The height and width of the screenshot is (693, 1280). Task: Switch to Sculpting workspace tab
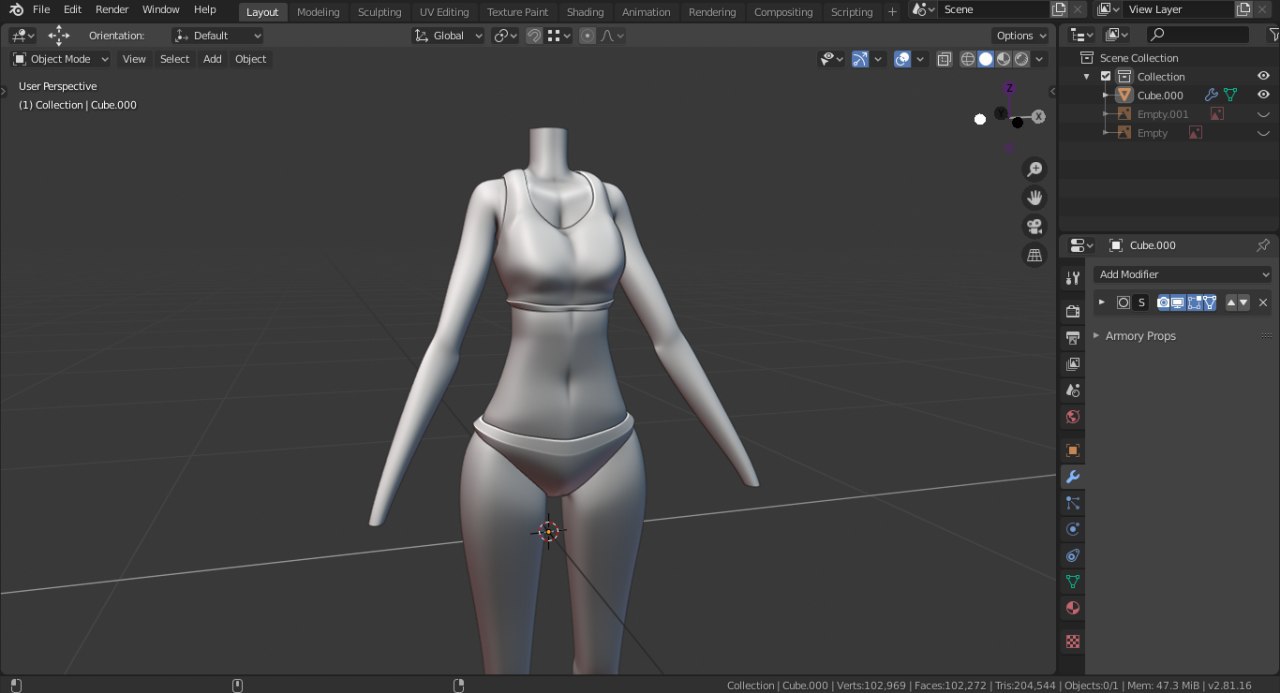(380, 12)
